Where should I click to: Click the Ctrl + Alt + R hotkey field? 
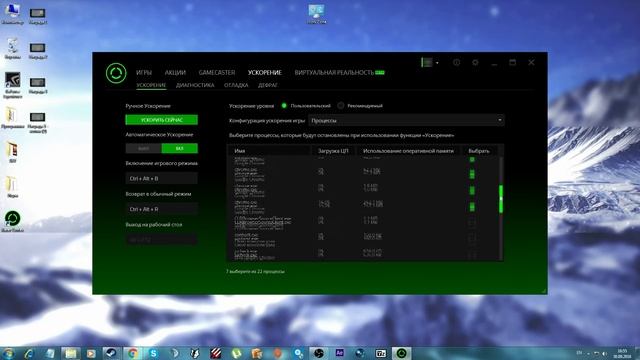click(162, 209)
